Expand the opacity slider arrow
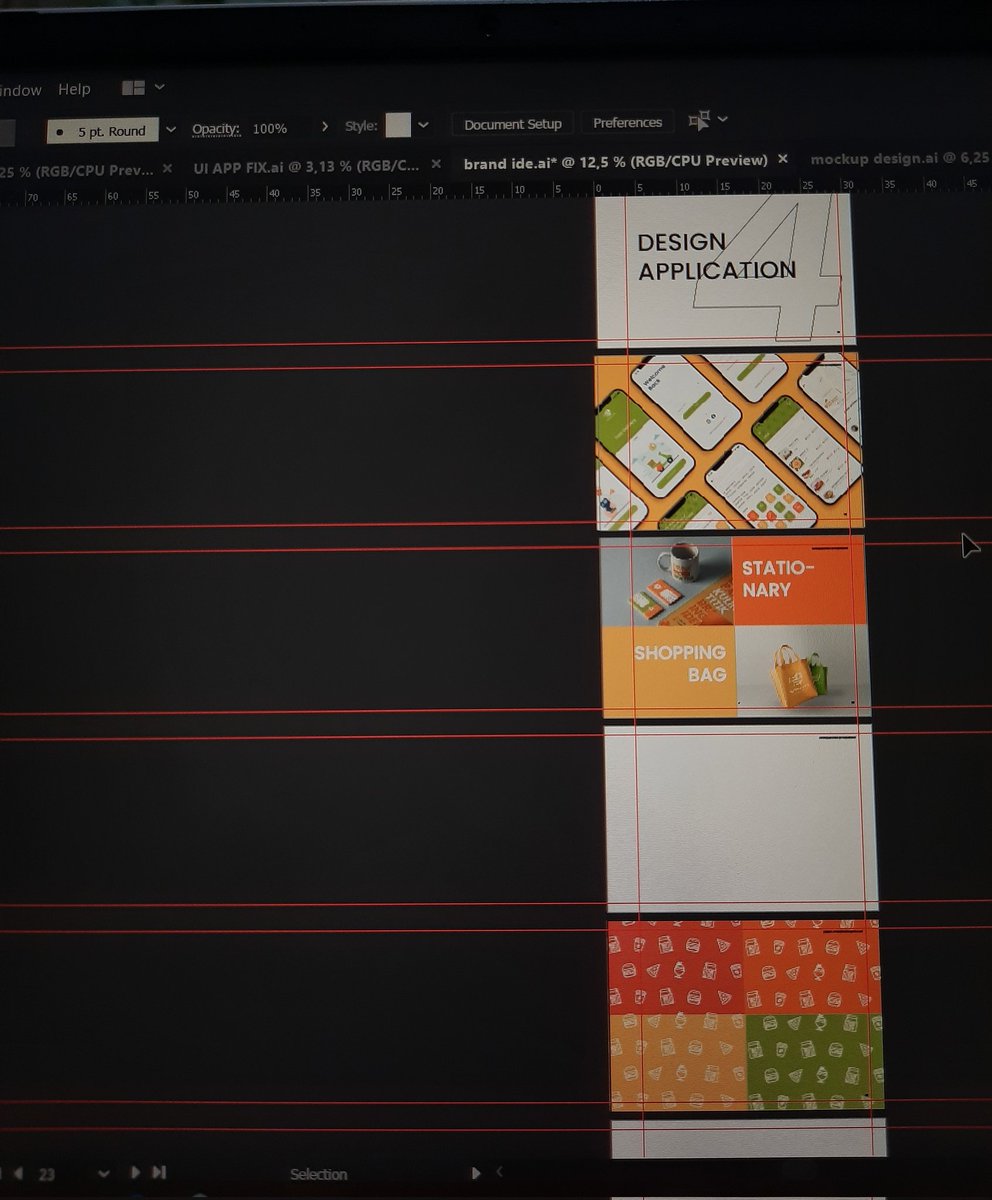The image size is (992, 1200). [x=324, y=127]
